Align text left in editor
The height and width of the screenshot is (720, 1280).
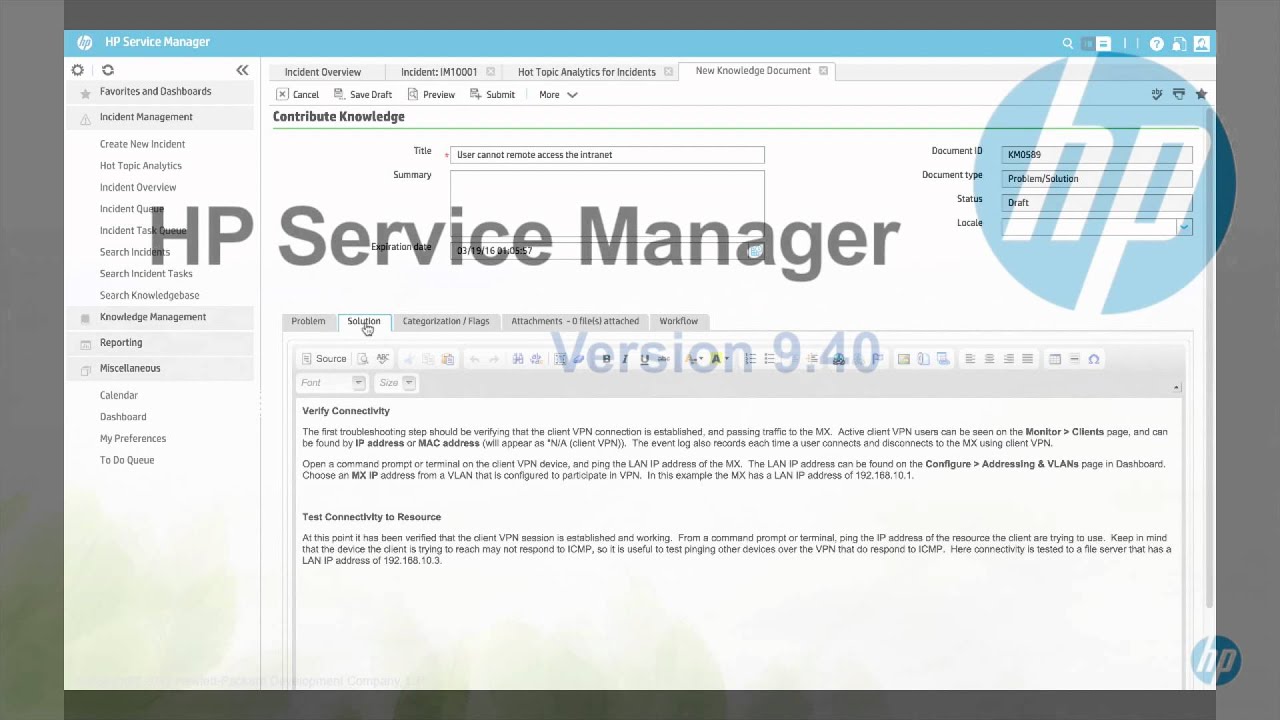pos(970,359)
